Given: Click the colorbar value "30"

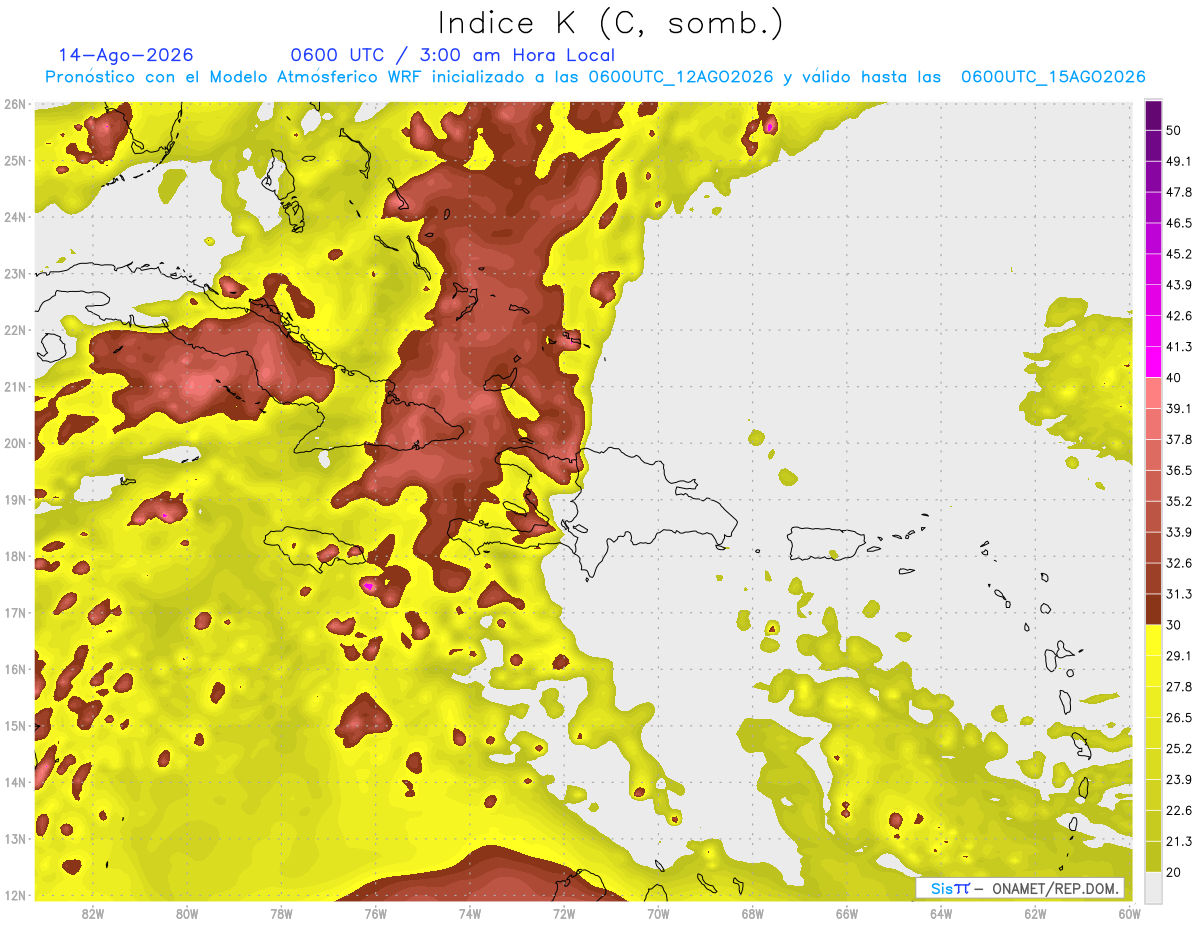Looking at the screenshot, I should click(x=1175, y=625).
